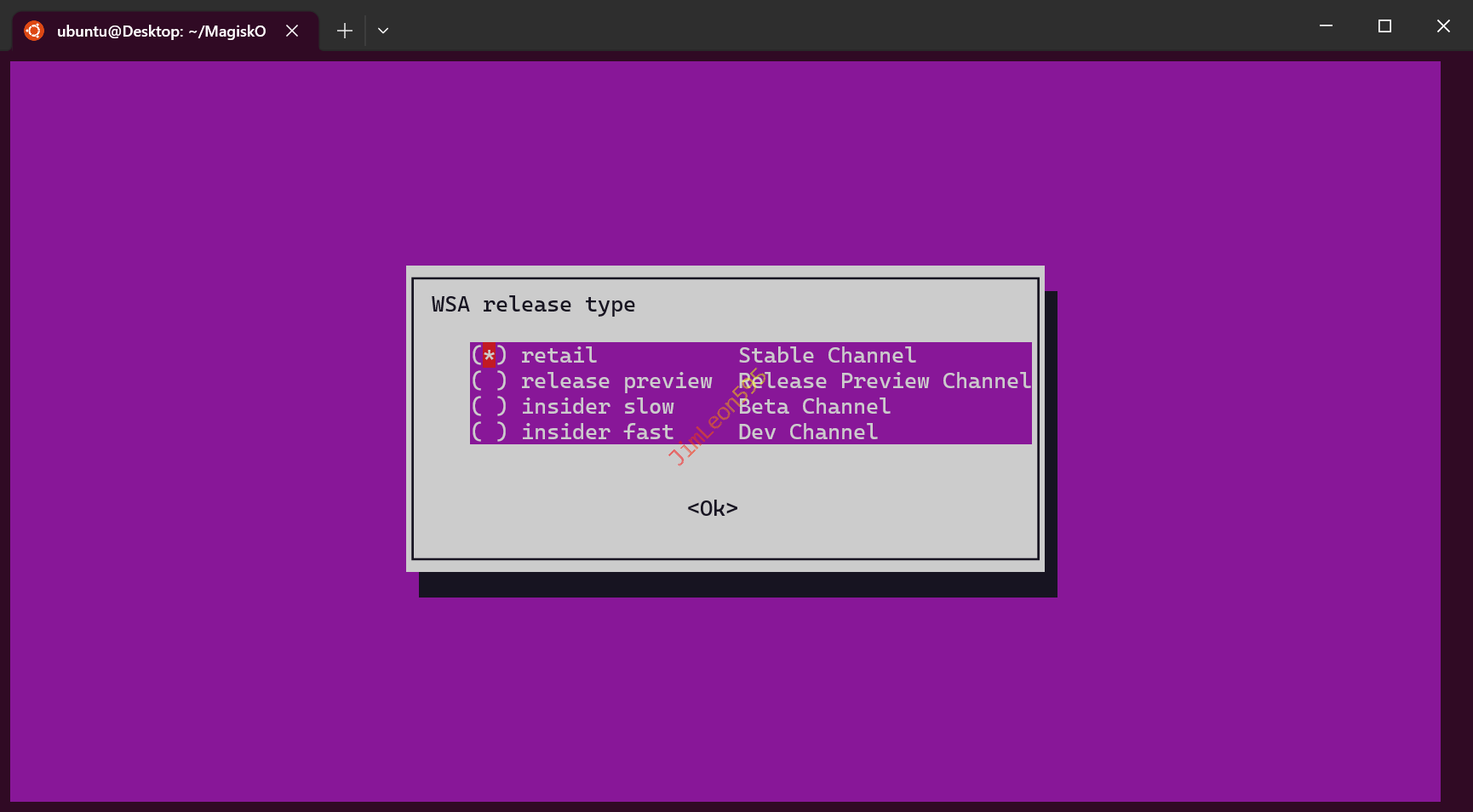This screenshot has height=812, width=1473.
Task: Select the insider slow radio button
Action: coord(489,407)
